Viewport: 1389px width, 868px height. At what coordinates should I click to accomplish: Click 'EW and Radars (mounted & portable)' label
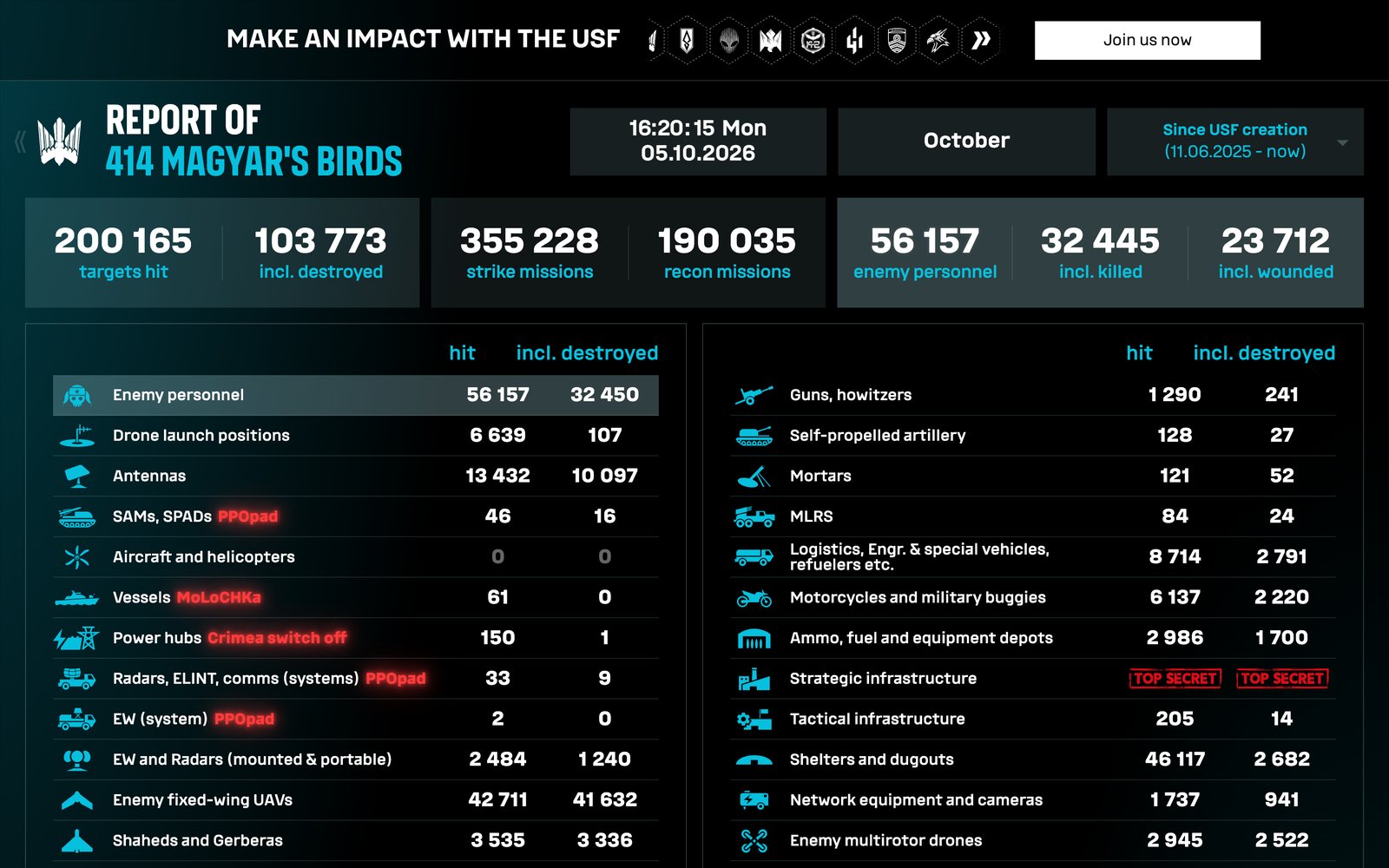(x=252, y=759)
